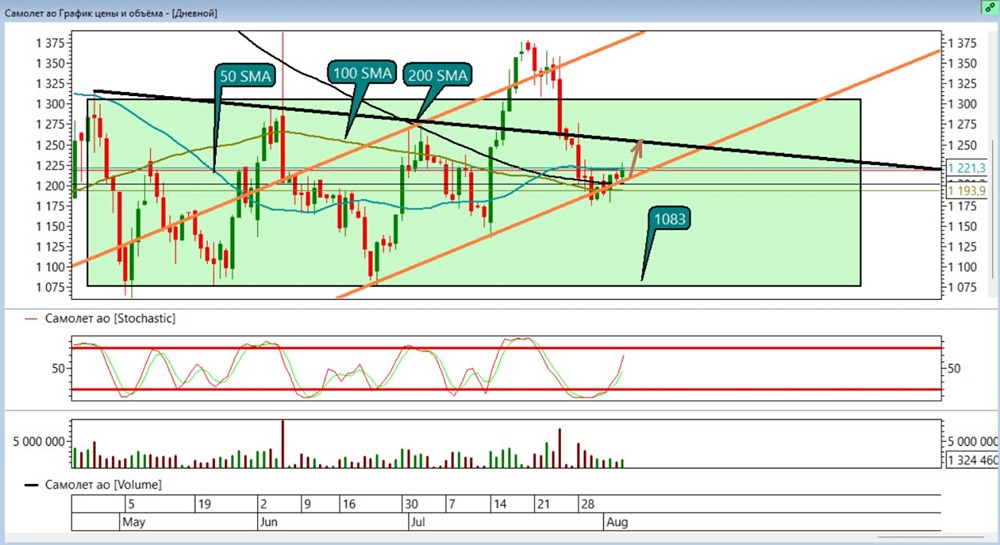1000x545 pixels.
Task: Click the 50 label on left Stochastic axis
Action: click(59, 368)
